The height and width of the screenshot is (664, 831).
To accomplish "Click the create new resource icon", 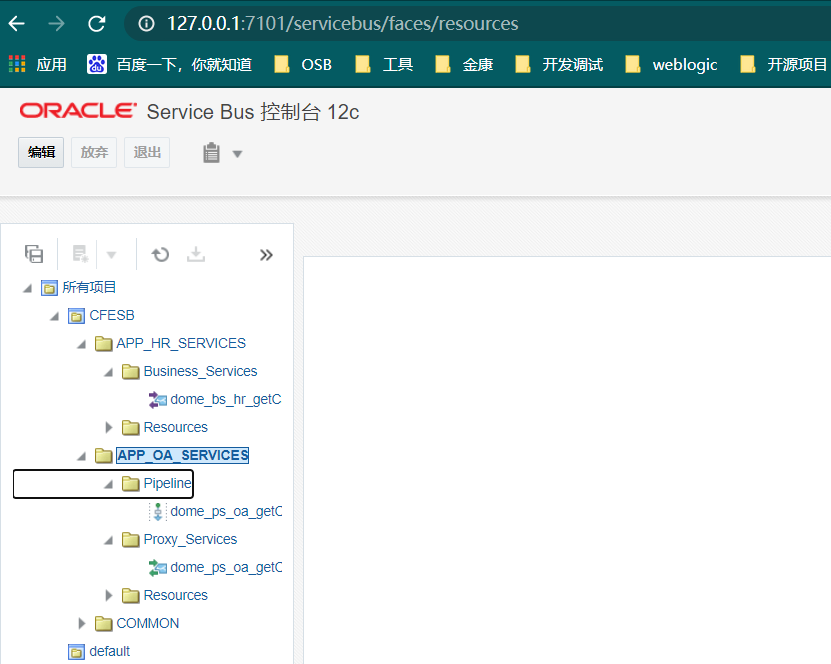I will (x=80, y=254).
